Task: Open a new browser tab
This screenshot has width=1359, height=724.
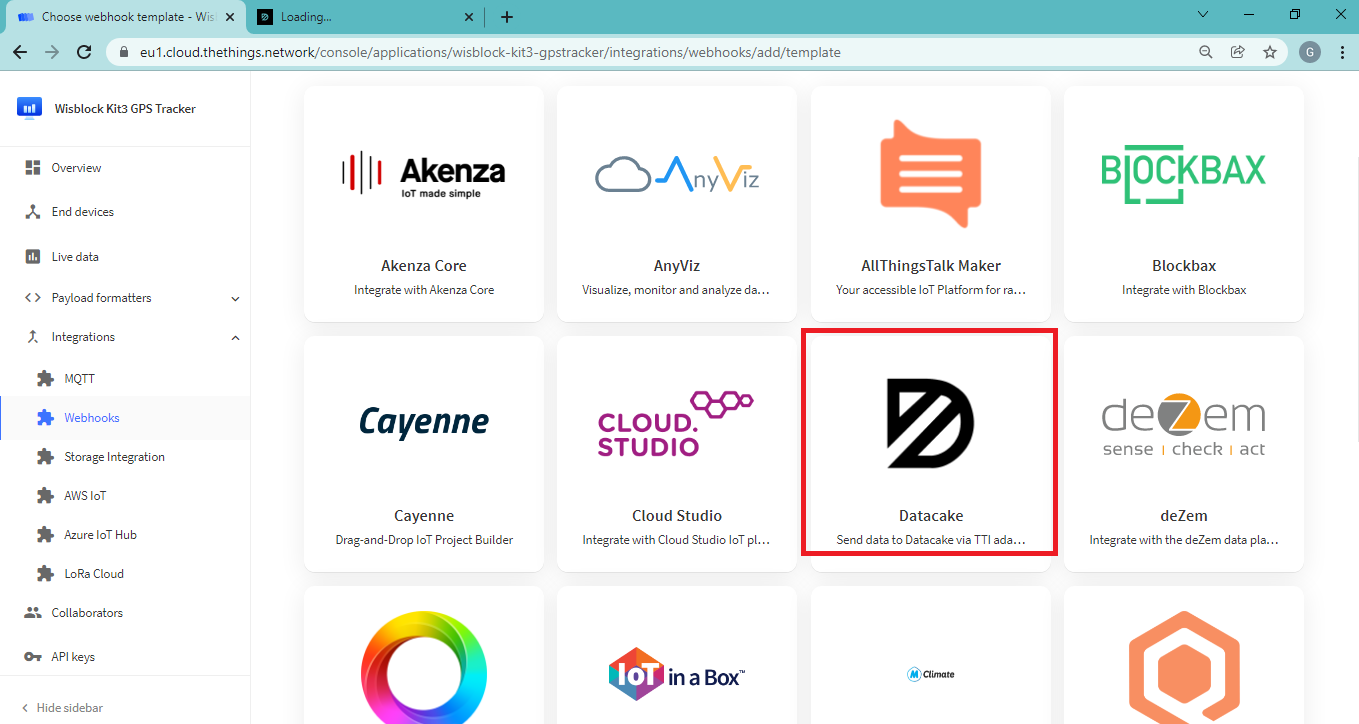Action: (x=507, y=17)
